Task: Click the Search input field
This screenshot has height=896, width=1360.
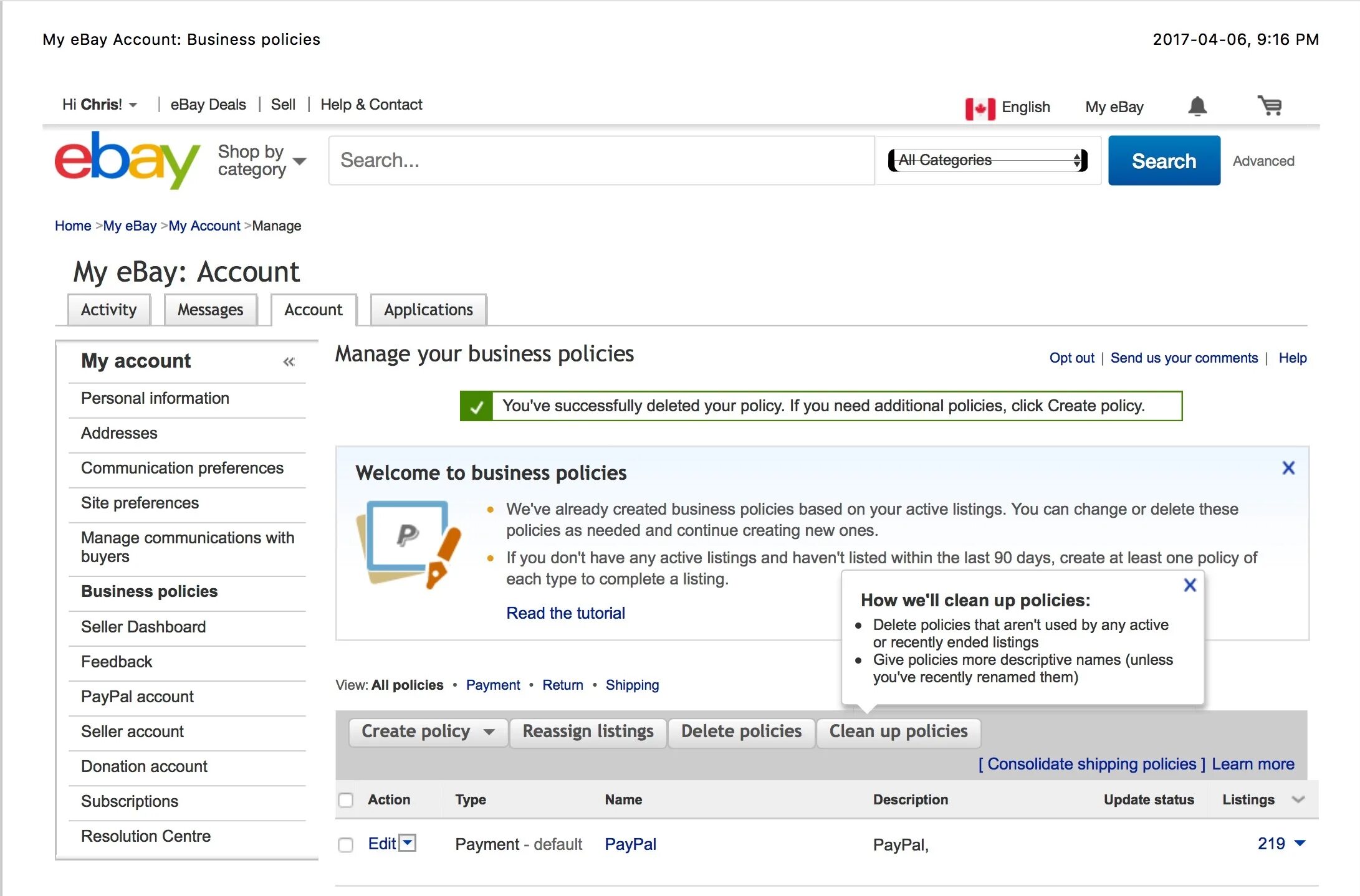Action: pos(602,160)
